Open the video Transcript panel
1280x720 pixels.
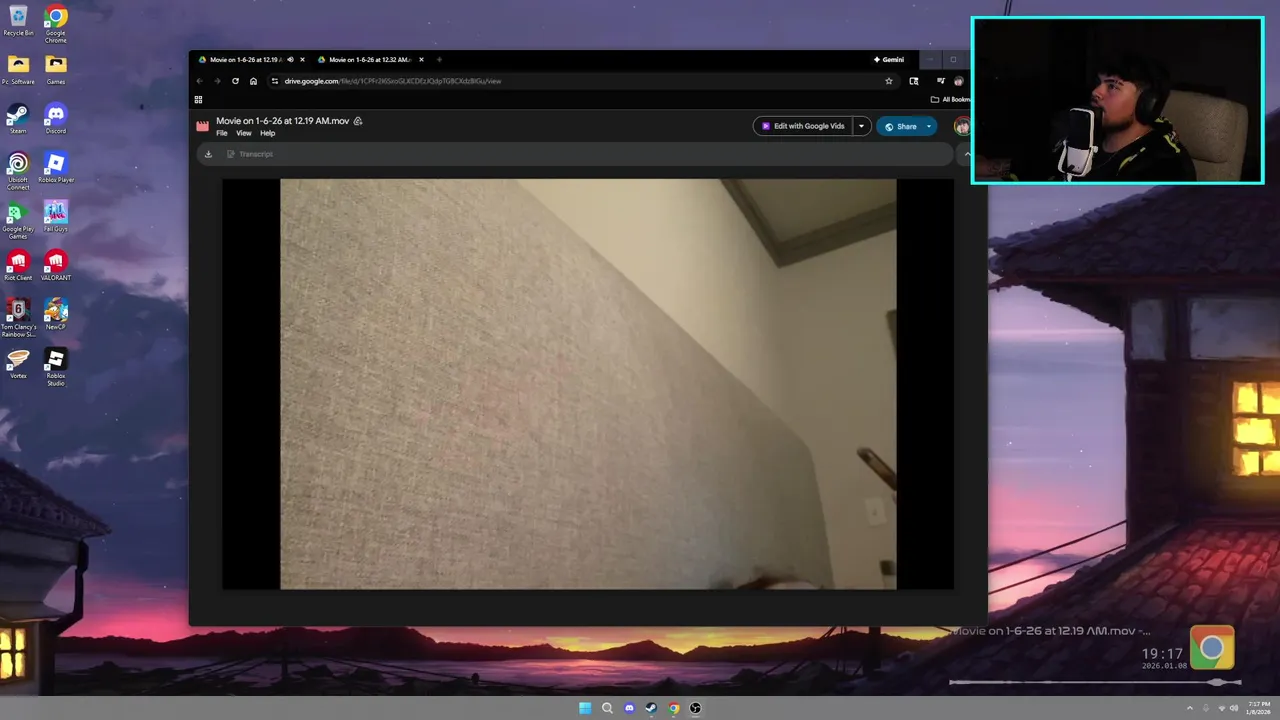(x=250, y=154)
